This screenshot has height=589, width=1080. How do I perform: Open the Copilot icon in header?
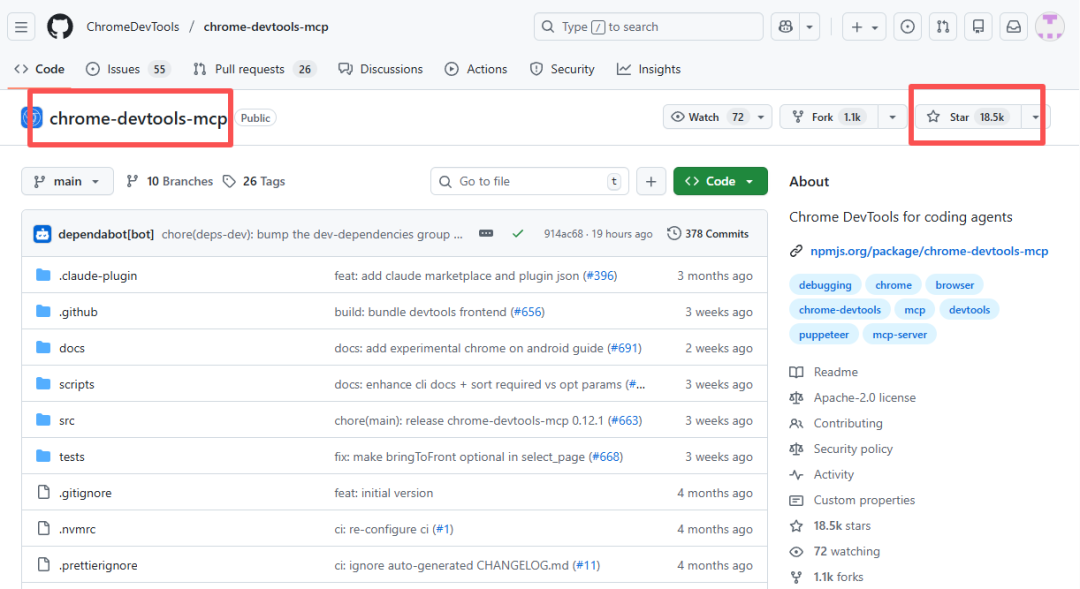tap(785, 27)
